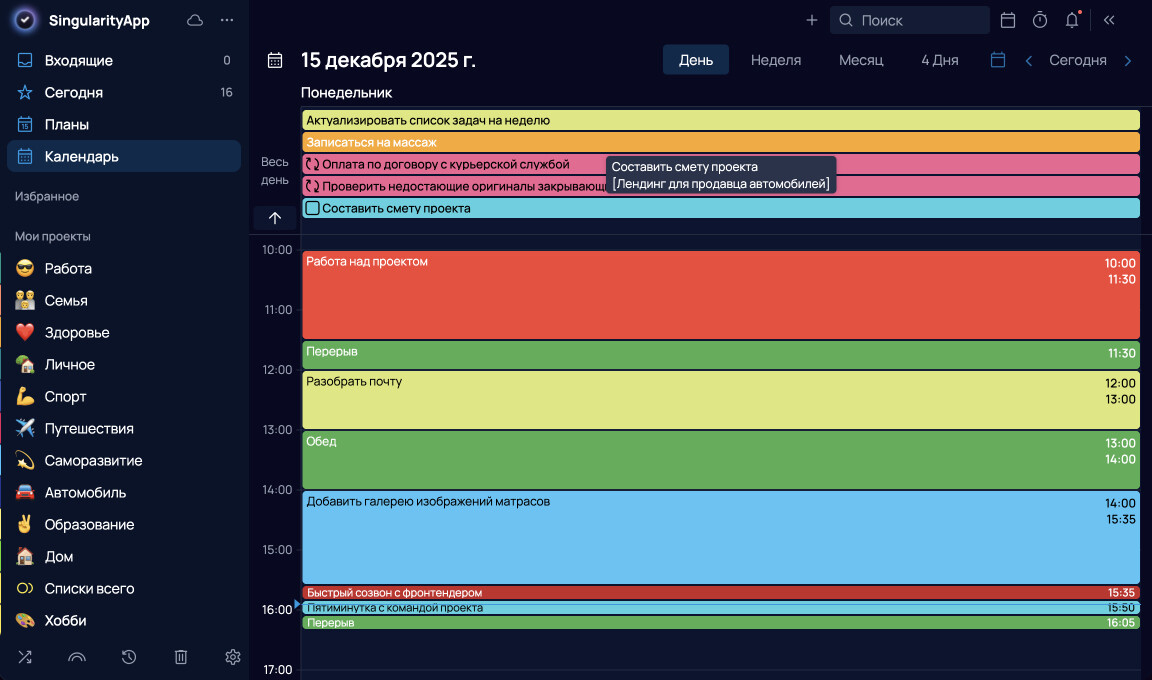Collapse the panel using the double chevron
1152x680 pixels.
1109,20
